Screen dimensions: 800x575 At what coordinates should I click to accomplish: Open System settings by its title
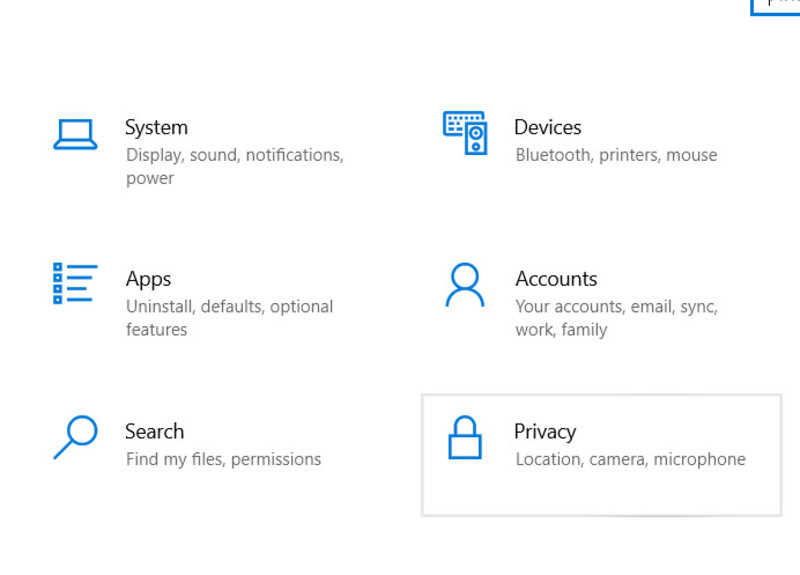(157, 128)
